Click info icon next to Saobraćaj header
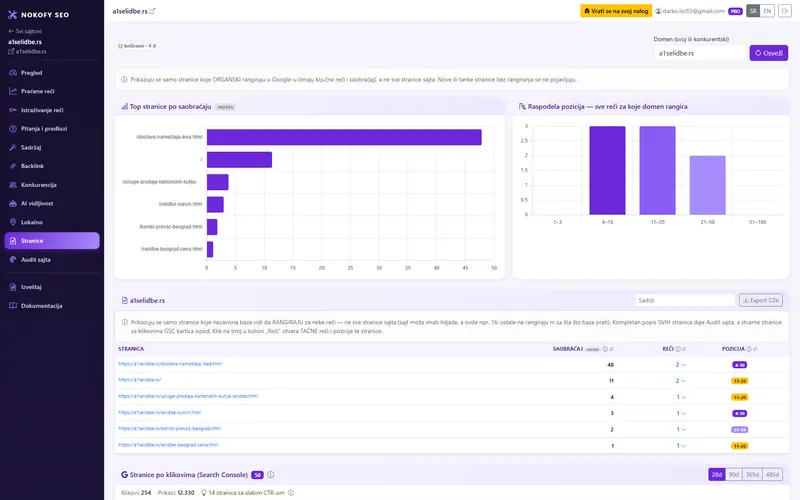 click(605, 349)
